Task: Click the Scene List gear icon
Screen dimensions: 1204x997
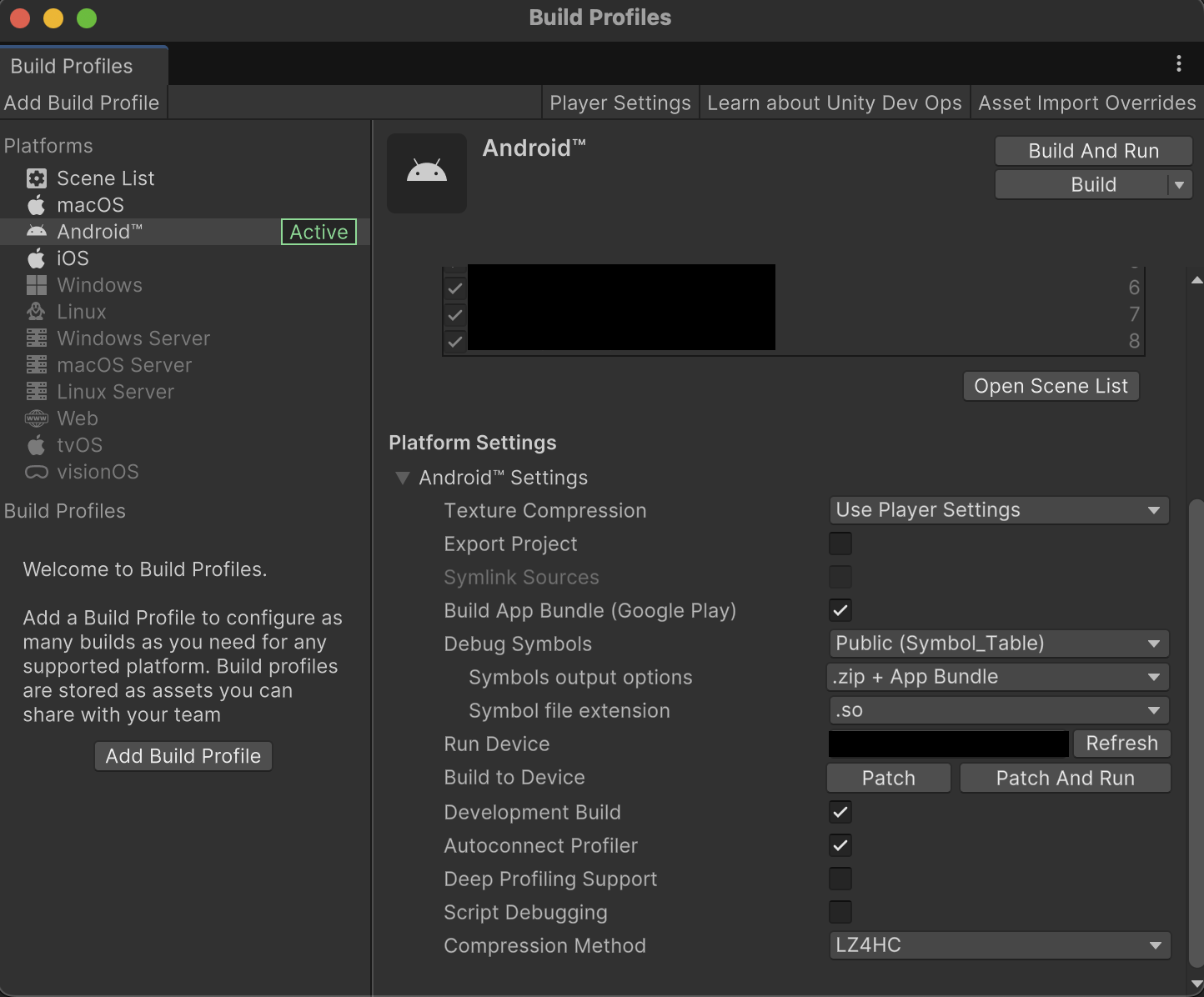Action: pyautogui.click(x=37, y=178)
